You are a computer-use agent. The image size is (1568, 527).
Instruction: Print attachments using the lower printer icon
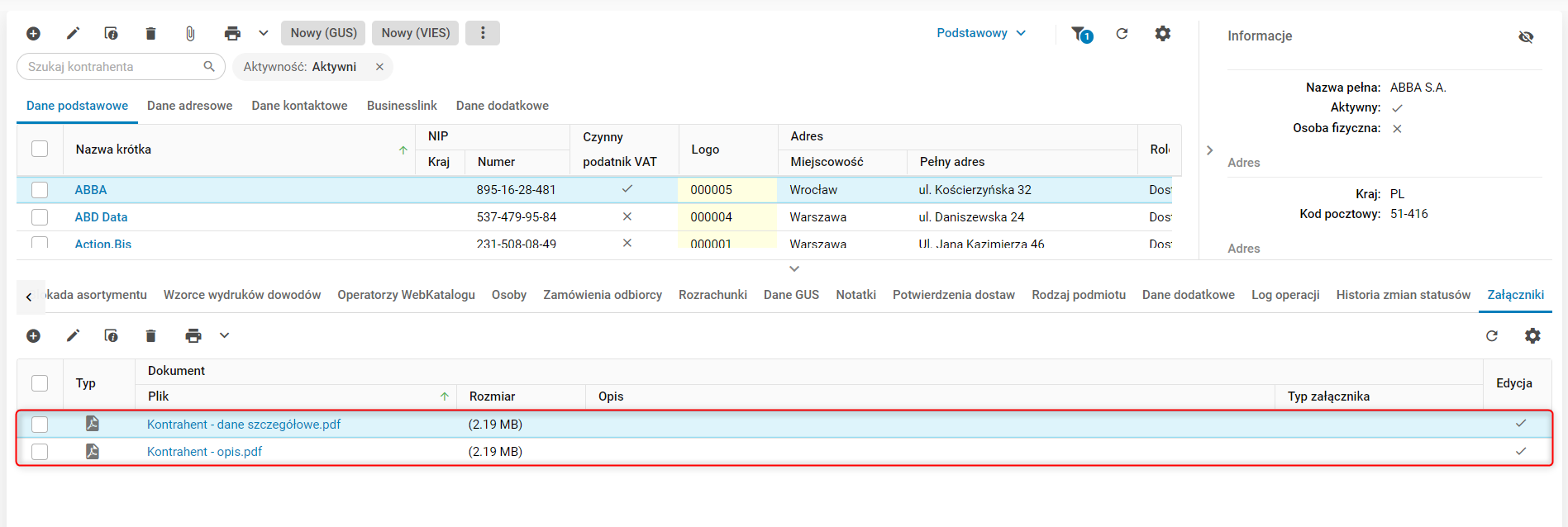[x=193, y=335]
